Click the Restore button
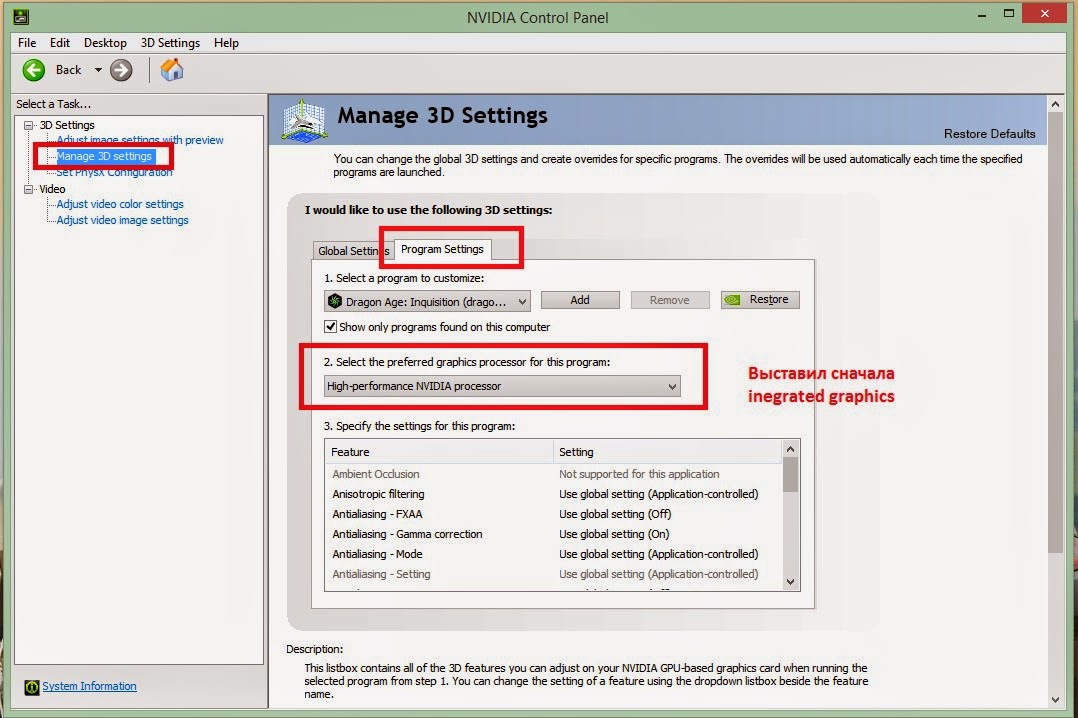Image resolution: width=1078 pixels, height=718 pixels. [760, 300]
